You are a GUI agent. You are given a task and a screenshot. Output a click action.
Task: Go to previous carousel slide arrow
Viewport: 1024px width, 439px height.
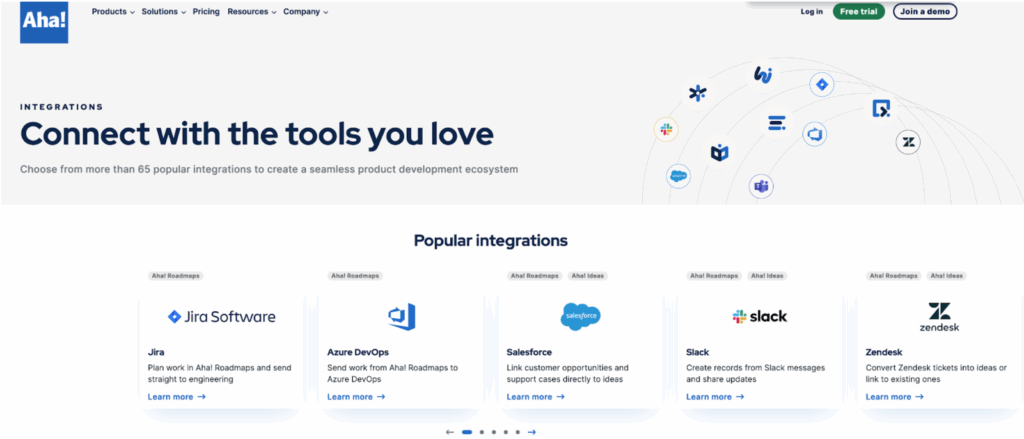[449, 432]
